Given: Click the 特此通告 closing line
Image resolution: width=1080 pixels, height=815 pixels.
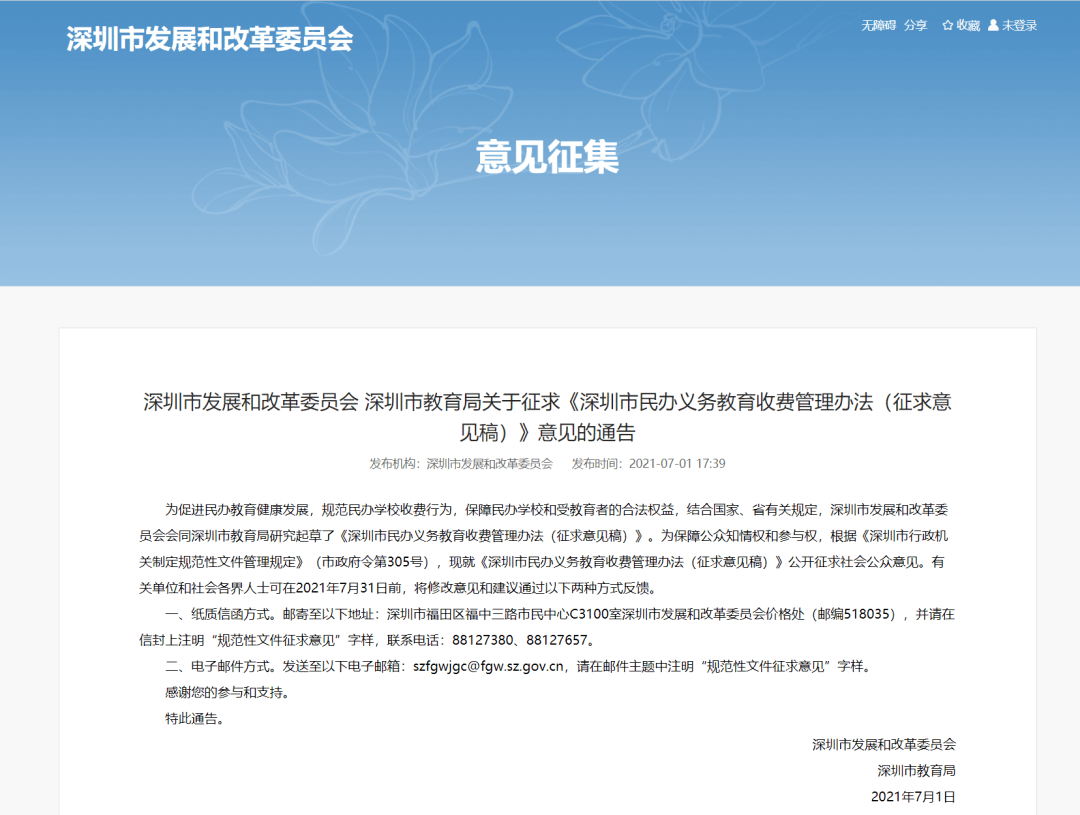Looking at the screenshot, I should coord(193,718).
